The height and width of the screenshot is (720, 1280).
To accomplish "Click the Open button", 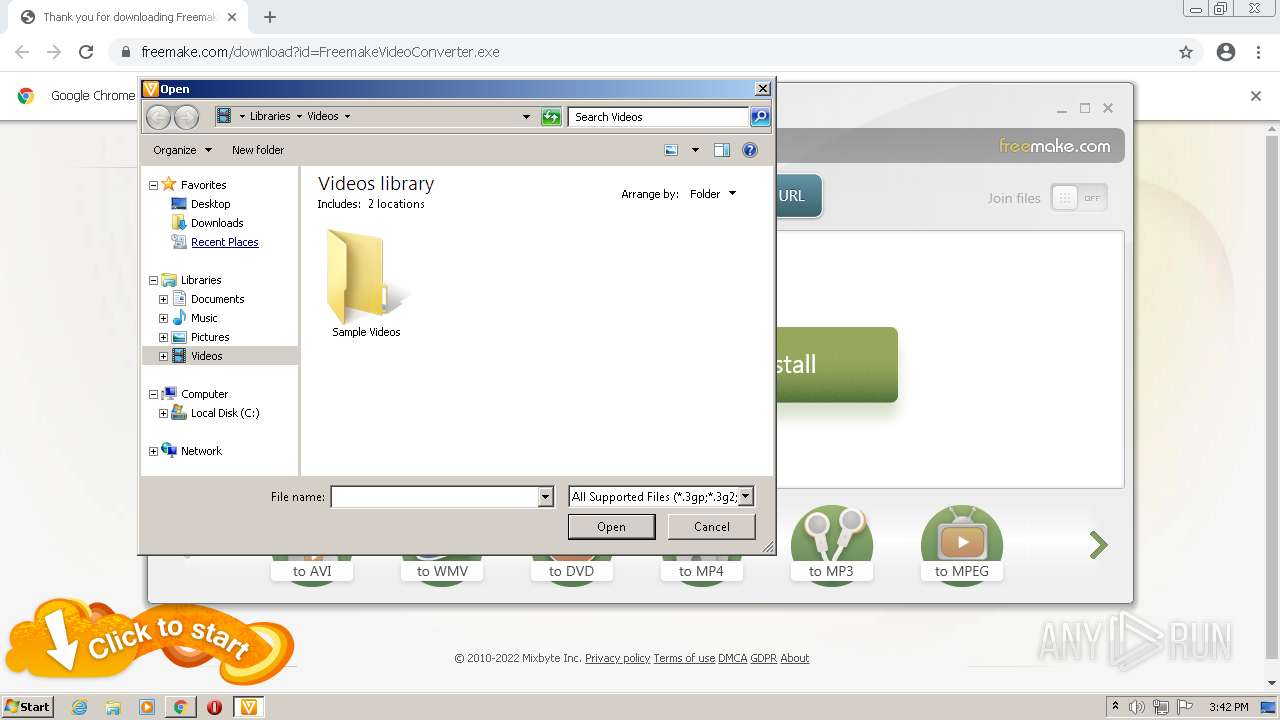I will coord(611,527).
